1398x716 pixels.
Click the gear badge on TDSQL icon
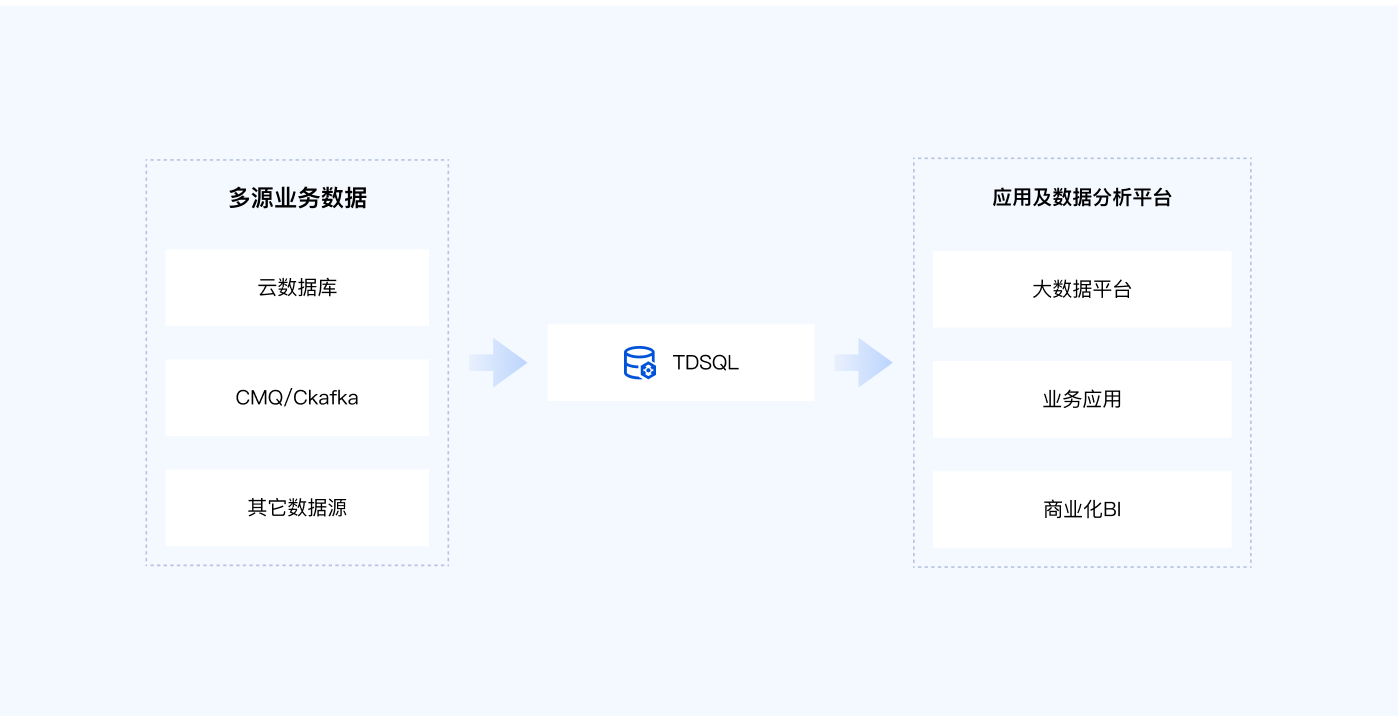pyautogui.click(x=648, y=371)
